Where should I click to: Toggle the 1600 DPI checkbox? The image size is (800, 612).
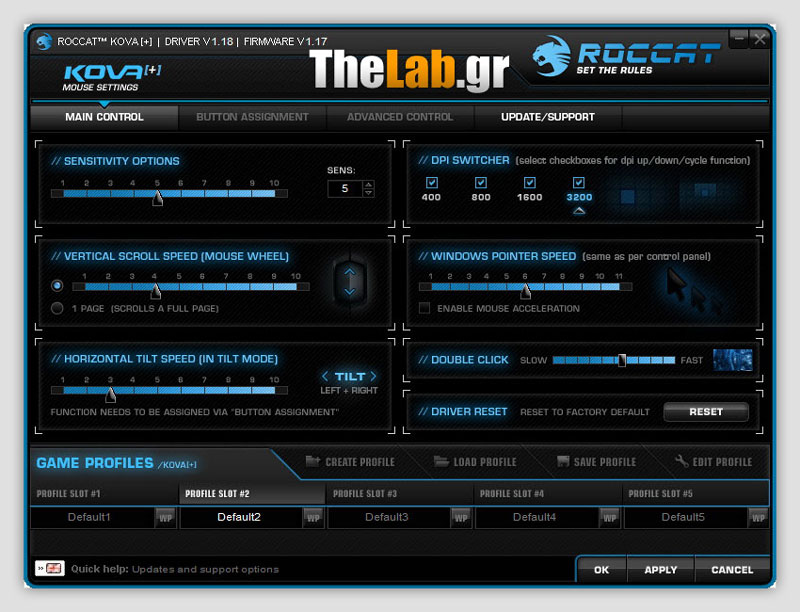530,183
